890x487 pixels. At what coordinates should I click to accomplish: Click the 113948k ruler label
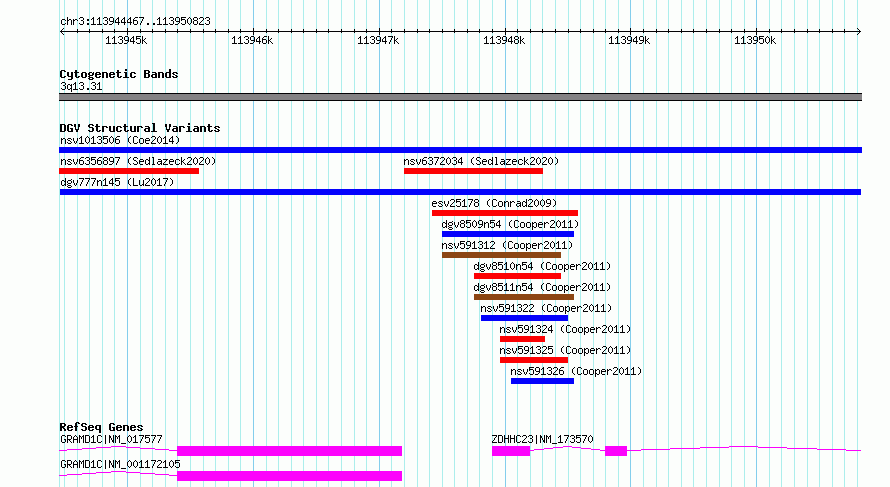click(504, 40)
